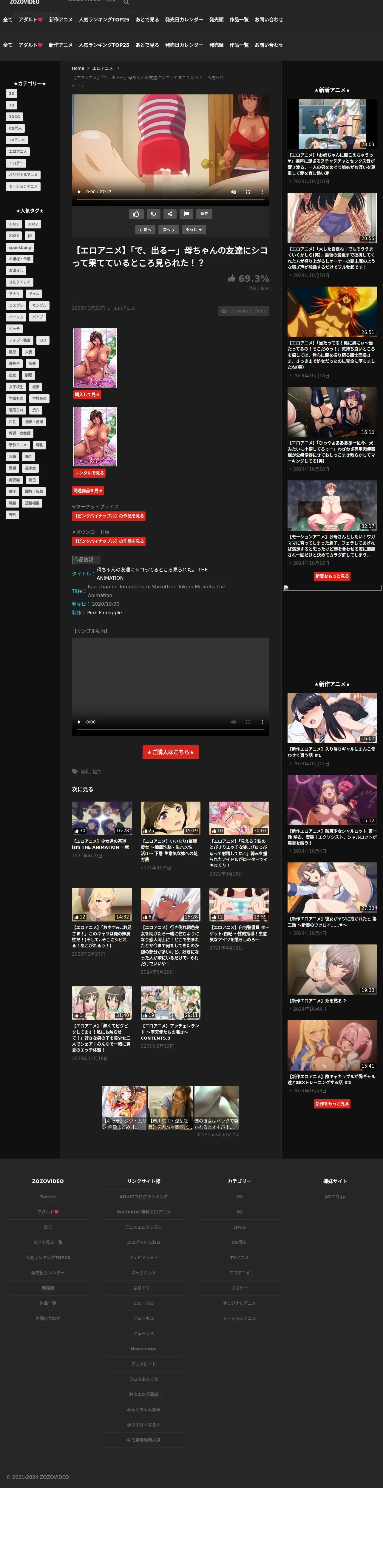Click the thumbs-down dislike button
383x1568 pixels.
coord(153,214)
